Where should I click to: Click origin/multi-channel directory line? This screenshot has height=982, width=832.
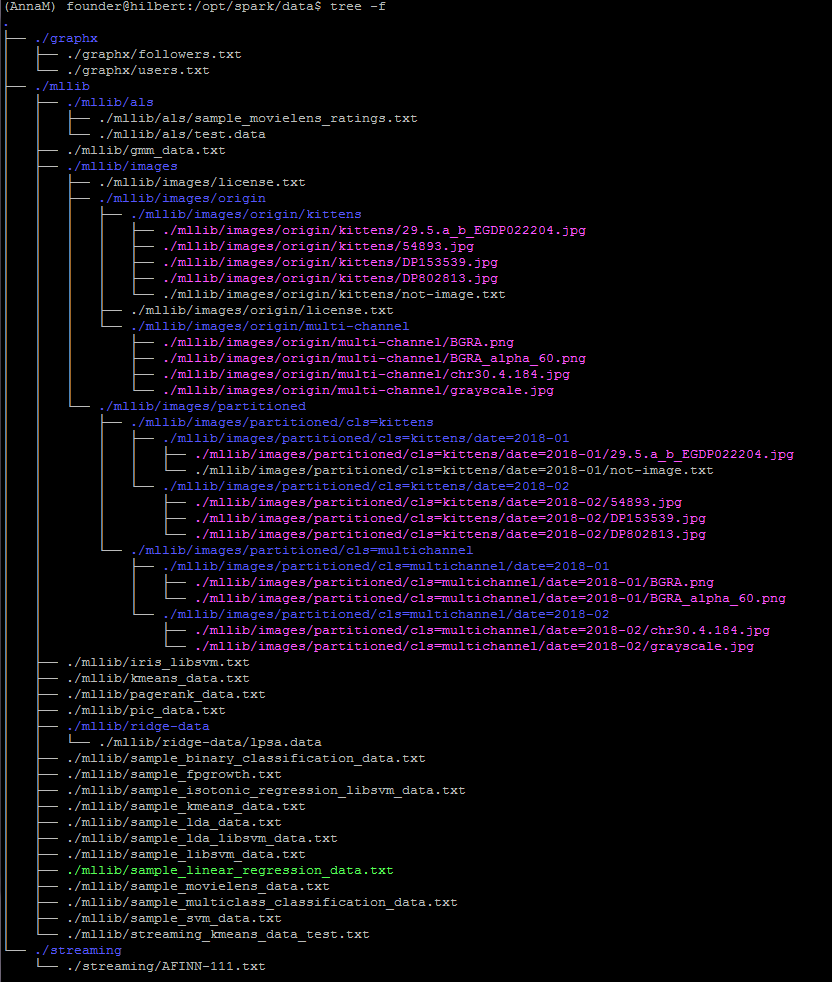tap(270, 326)
